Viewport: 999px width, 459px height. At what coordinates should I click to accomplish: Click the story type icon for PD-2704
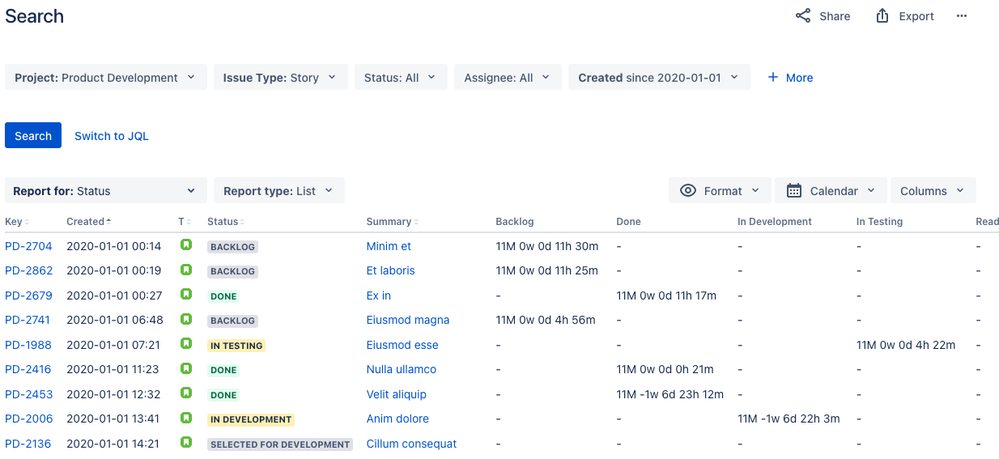point(186,245)
